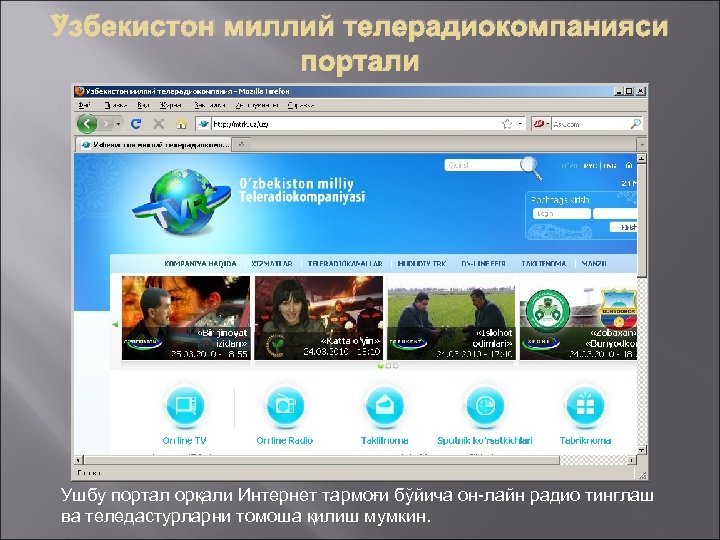The width and height of the screenshot is (720, 540).
Task: Open the last menu bar item (Help)
Action: pyautogui.click(x=300, y=105)
